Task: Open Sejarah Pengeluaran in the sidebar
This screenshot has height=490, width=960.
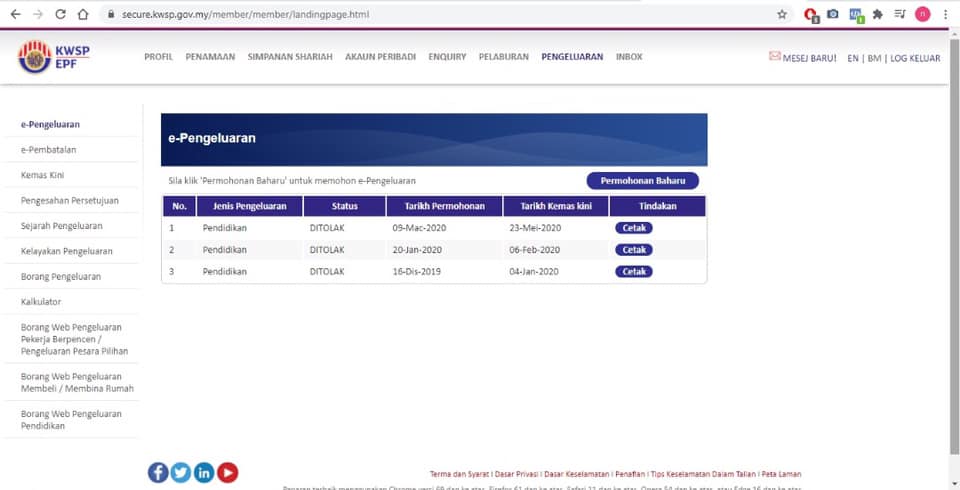Action: click(x=62, y=226)
